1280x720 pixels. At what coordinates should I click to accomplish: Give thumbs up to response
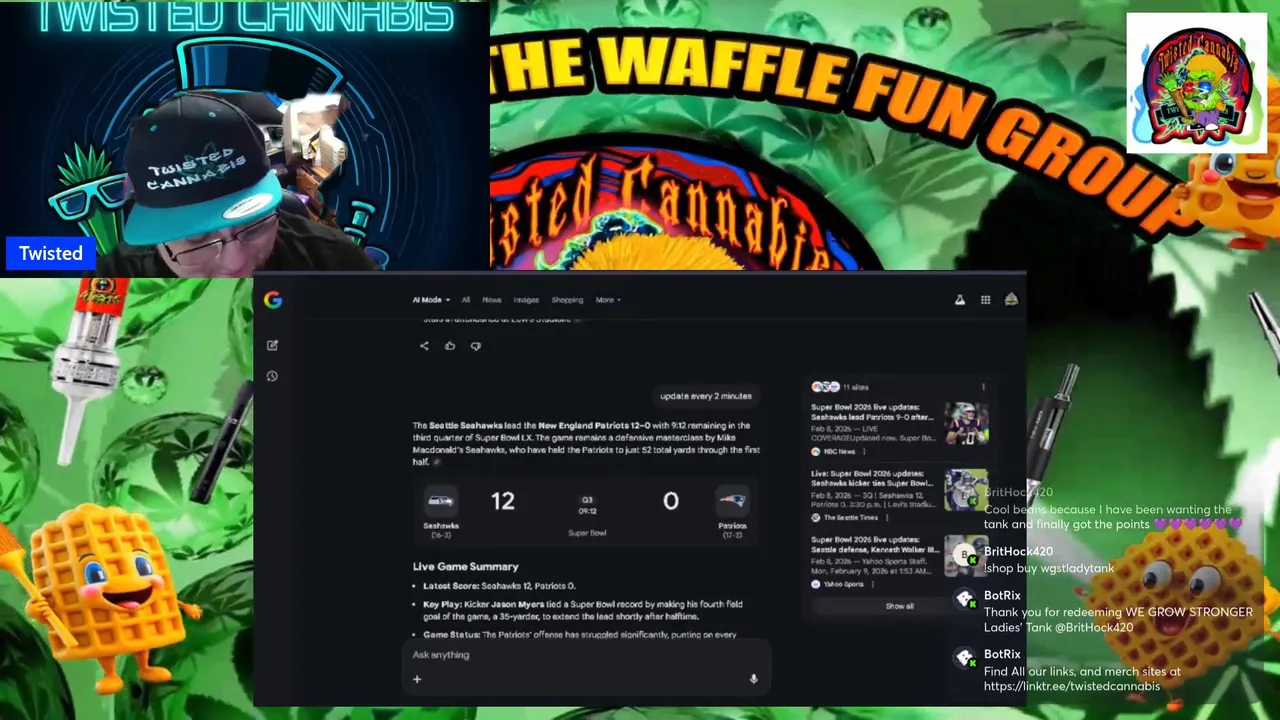pyautogui.click(x=450, y=346)
